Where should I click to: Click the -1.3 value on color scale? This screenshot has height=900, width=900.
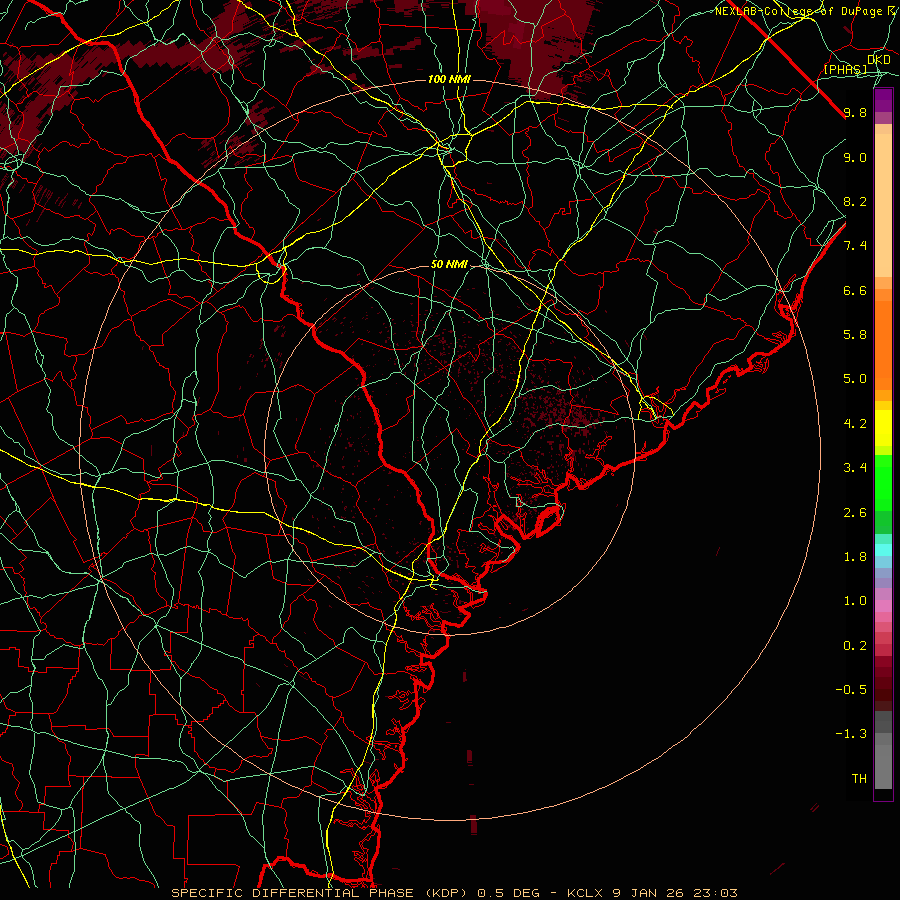pos(851,734)
